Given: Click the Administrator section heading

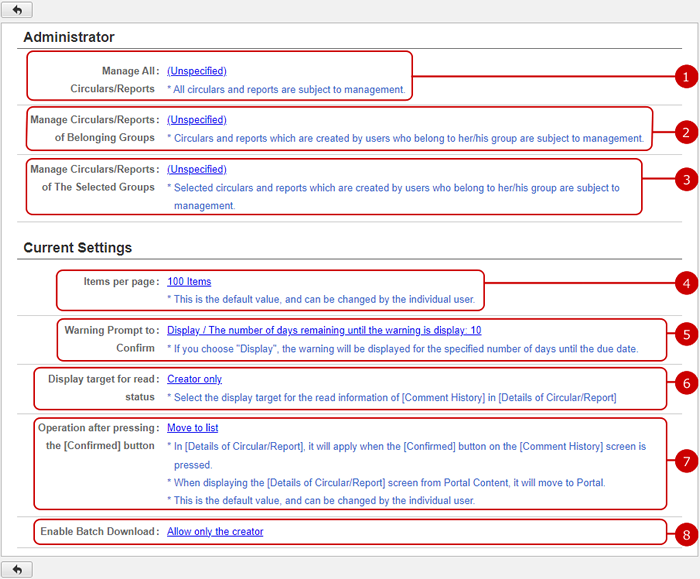Looking at the screenshot, I should click(69, 37).
